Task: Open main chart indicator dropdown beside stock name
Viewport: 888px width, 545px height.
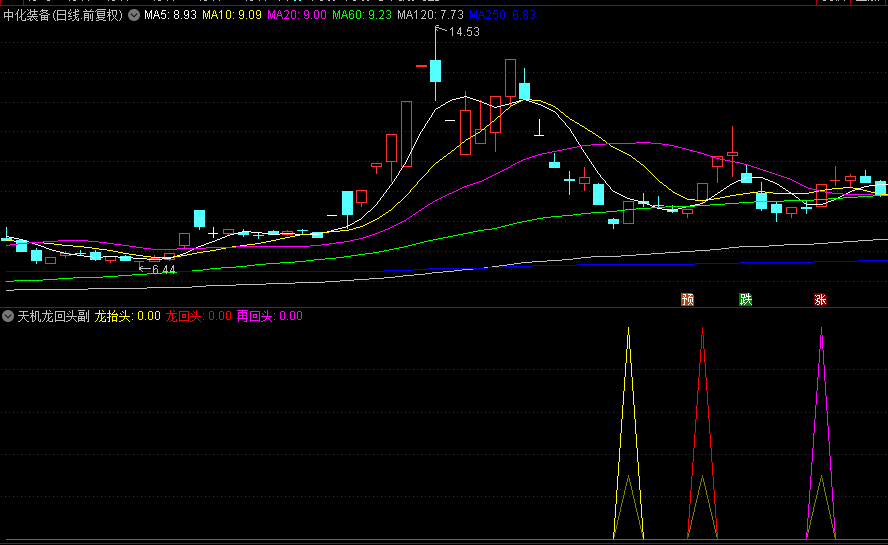Action: [x=134, y=16]
